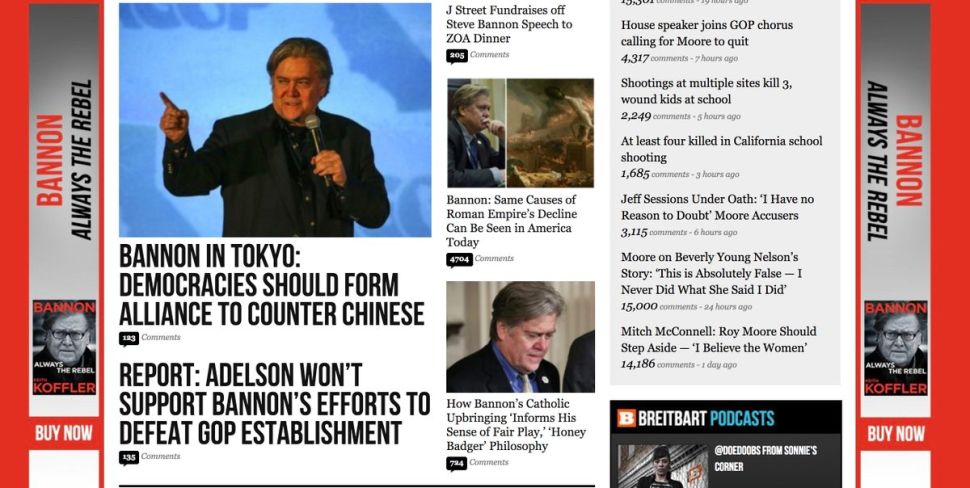The image size is (970, 488).
Task: Click the Roman Empire article thumbnail image
Action: 520,133
